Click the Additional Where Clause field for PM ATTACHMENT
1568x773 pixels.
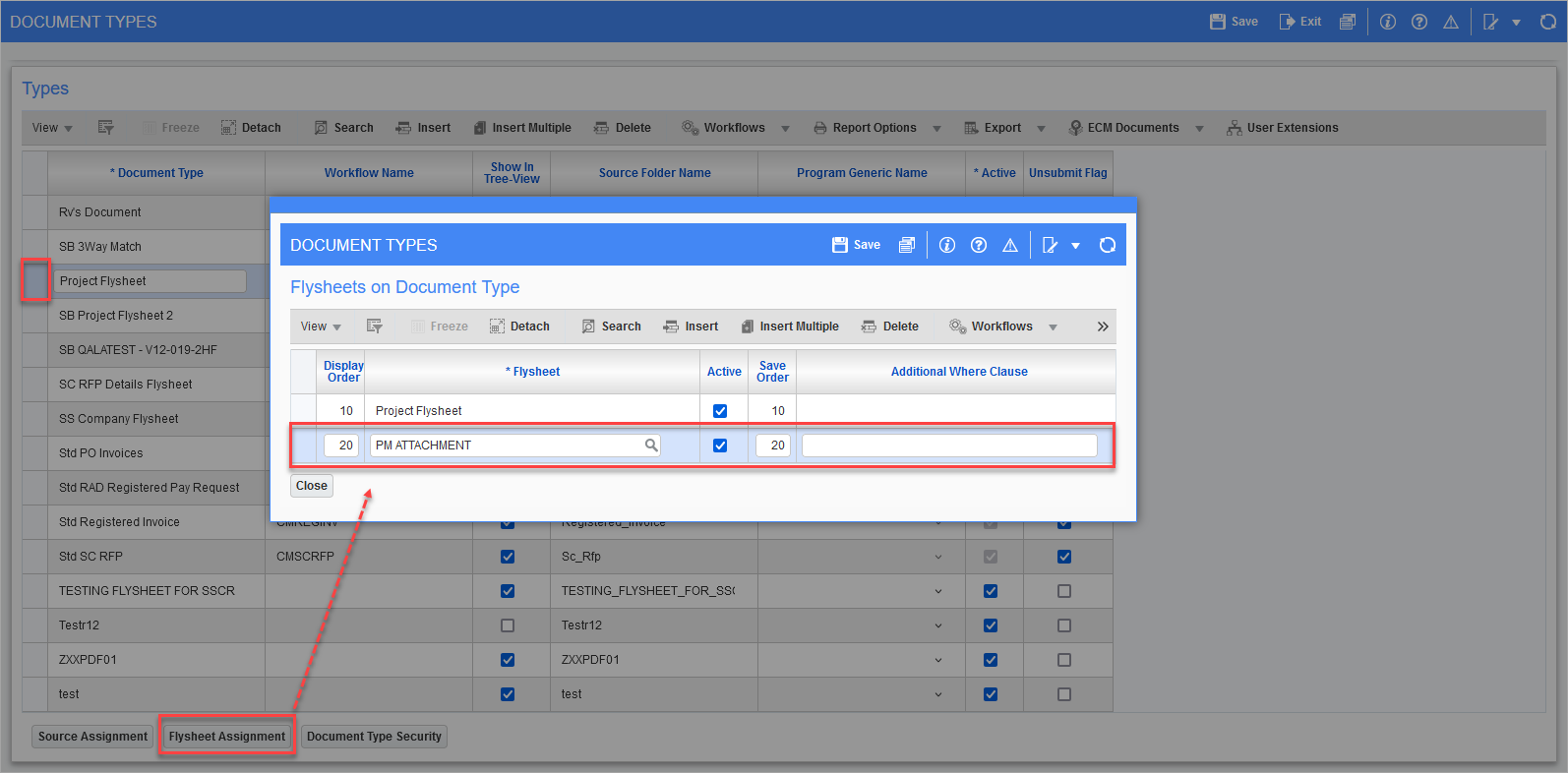[x=948, y=446]
